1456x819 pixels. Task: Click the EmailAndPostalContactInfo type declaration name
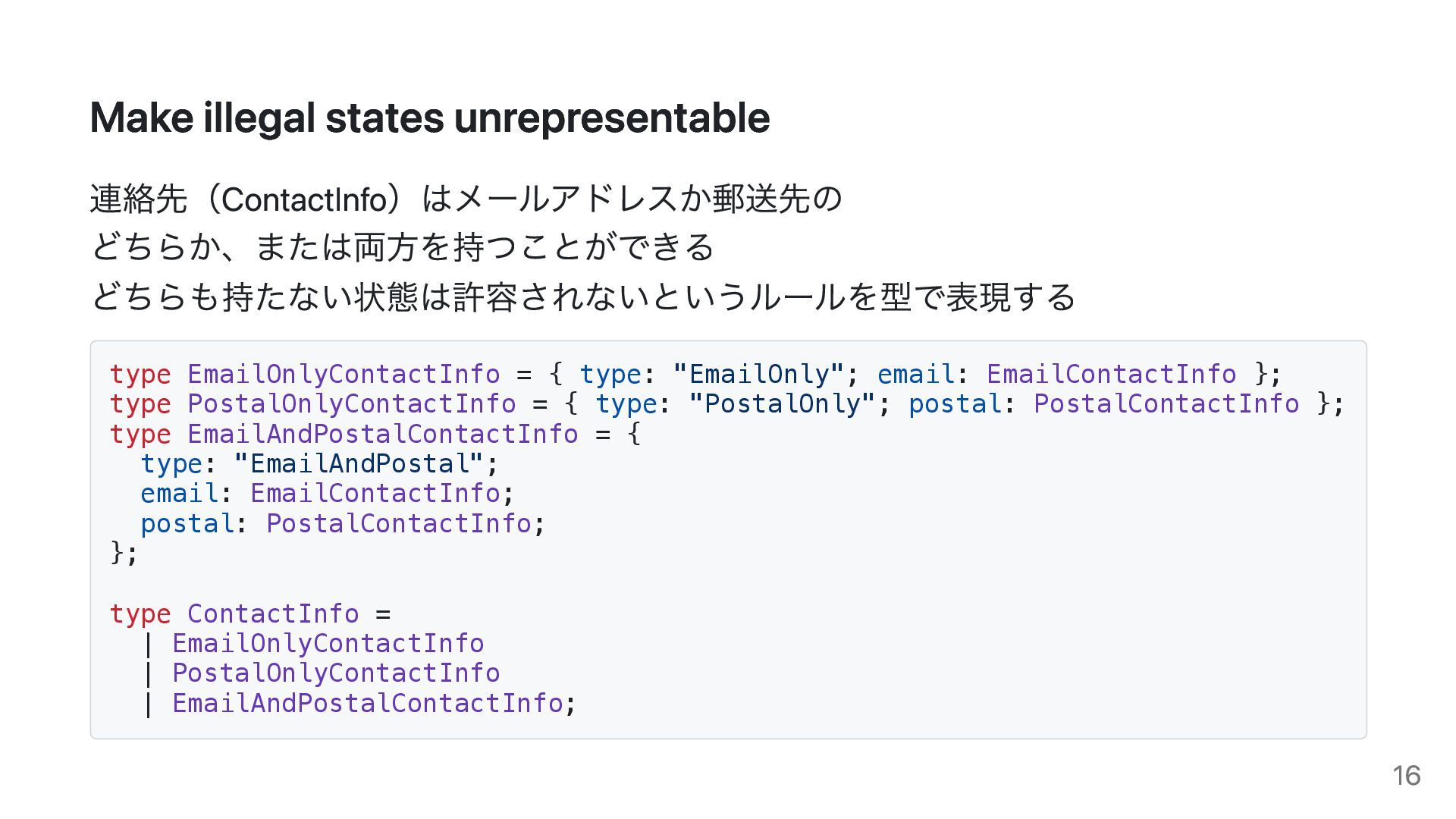[x=382, y=434]
